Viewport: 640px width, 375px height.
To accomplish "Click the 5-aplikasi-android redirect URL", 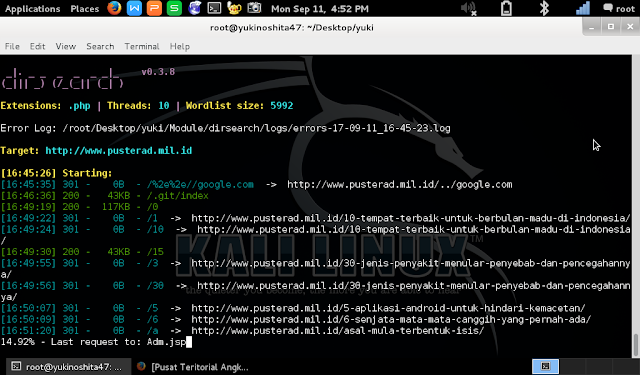I will tap(388, 308).
